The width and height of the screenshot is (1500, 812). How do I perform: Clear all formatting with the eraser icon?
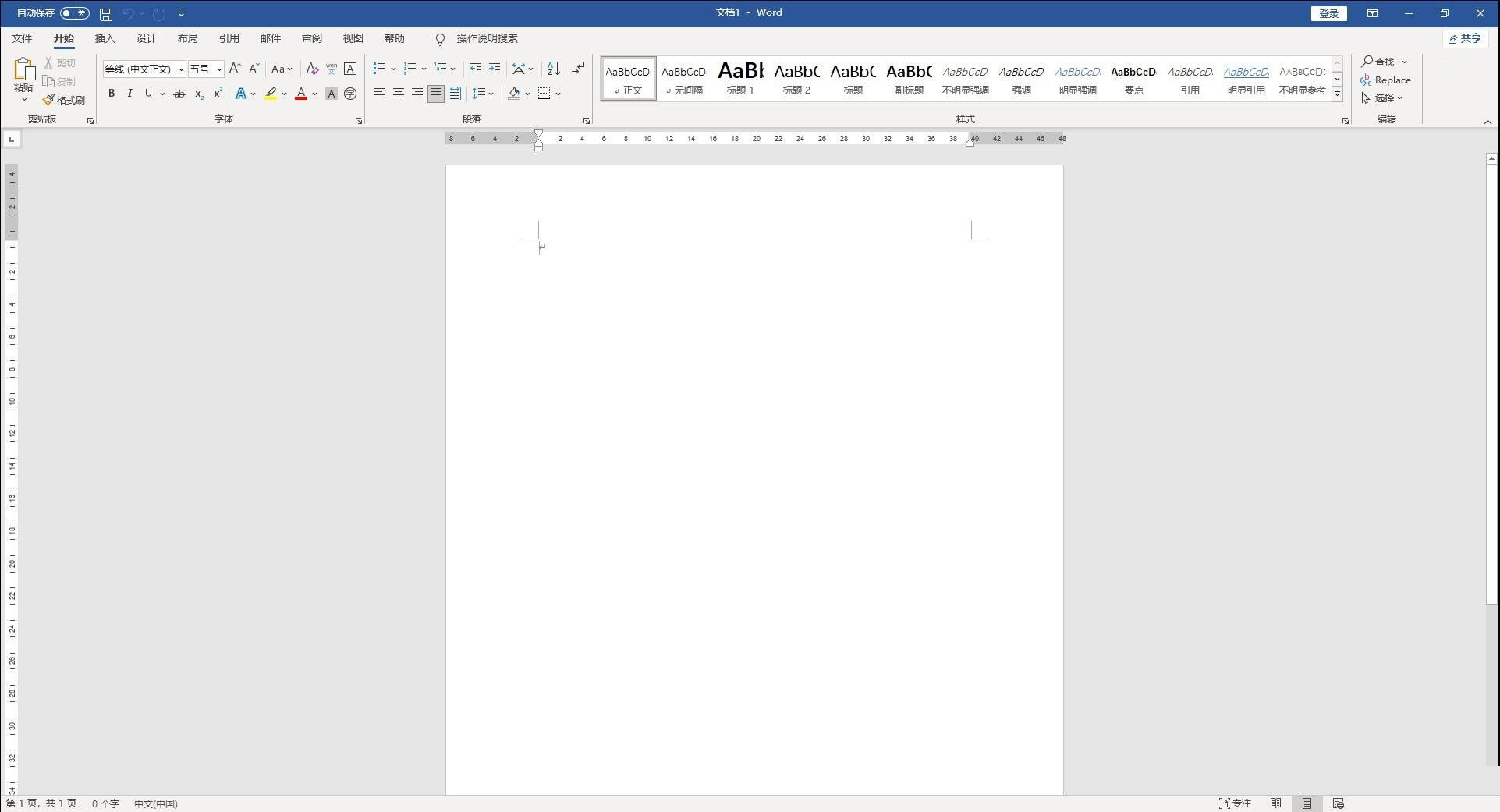pyautogui.click(x=311, y=69)
